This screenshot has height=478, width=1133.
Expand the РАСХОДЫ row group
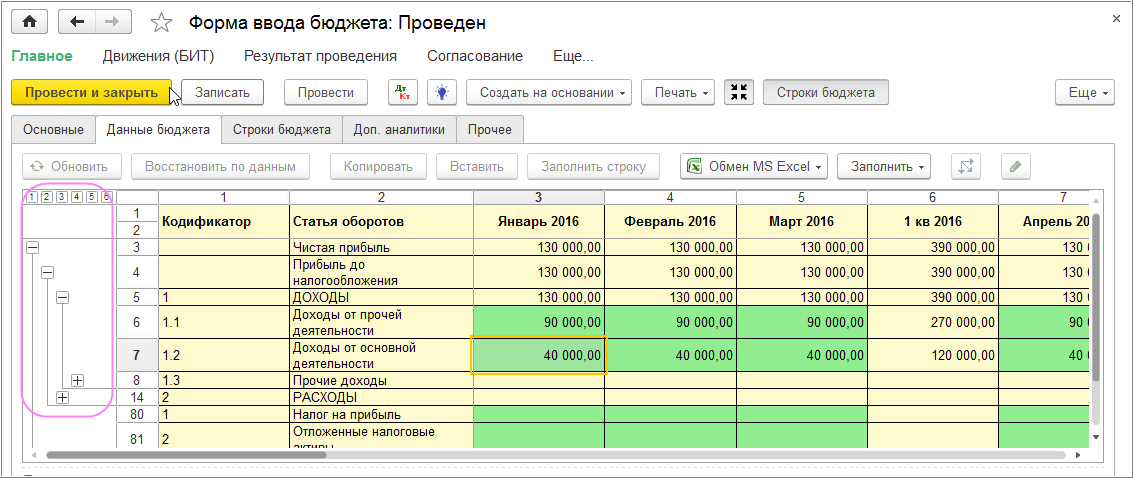(63, 397)
